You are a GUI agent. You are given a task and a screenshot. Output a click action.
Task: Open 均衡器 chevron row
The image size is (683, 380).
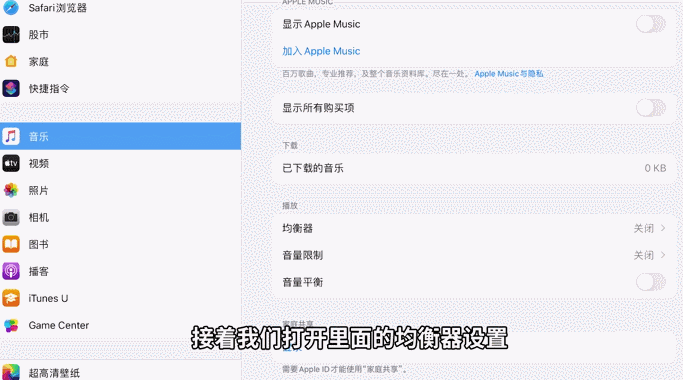click(474, 228)
